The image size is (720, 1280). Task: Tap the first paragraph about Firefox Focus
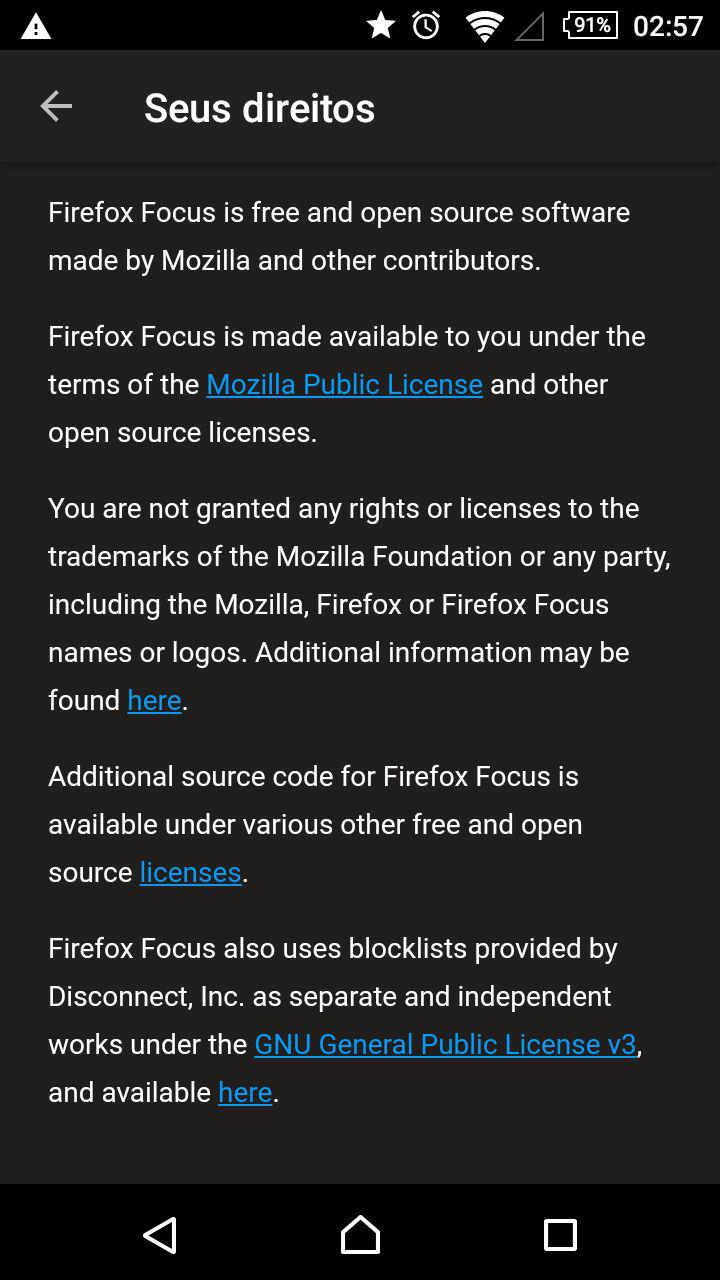click(339, 237)
